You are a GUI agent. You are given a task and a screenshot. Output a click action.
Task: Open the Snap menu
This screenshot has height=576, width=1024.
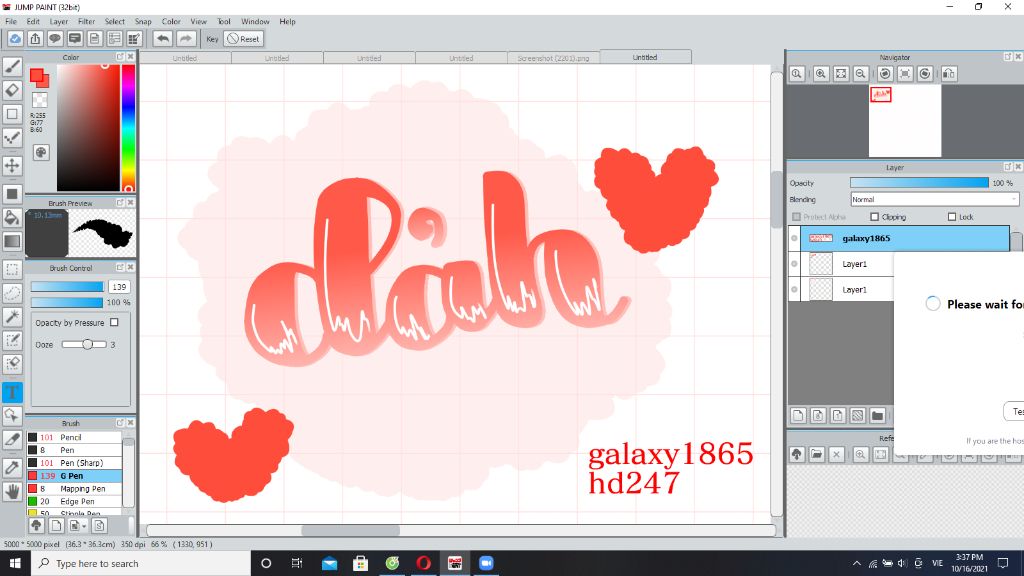tap(143, 22)
